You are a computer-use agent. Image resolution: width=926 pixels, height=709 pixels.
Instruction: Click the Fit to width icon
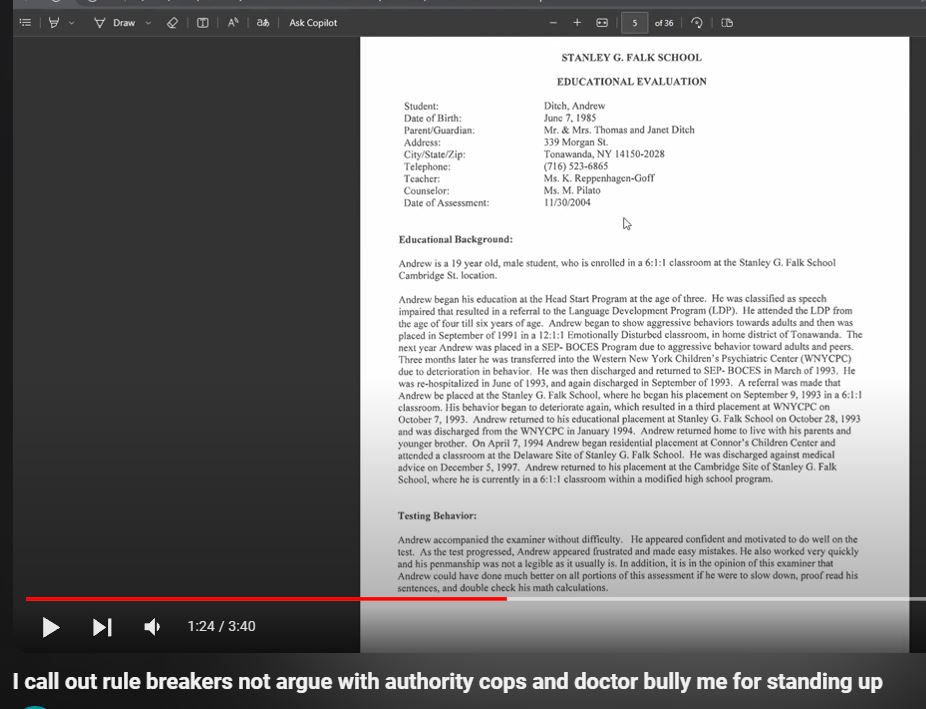coord(602,22)
